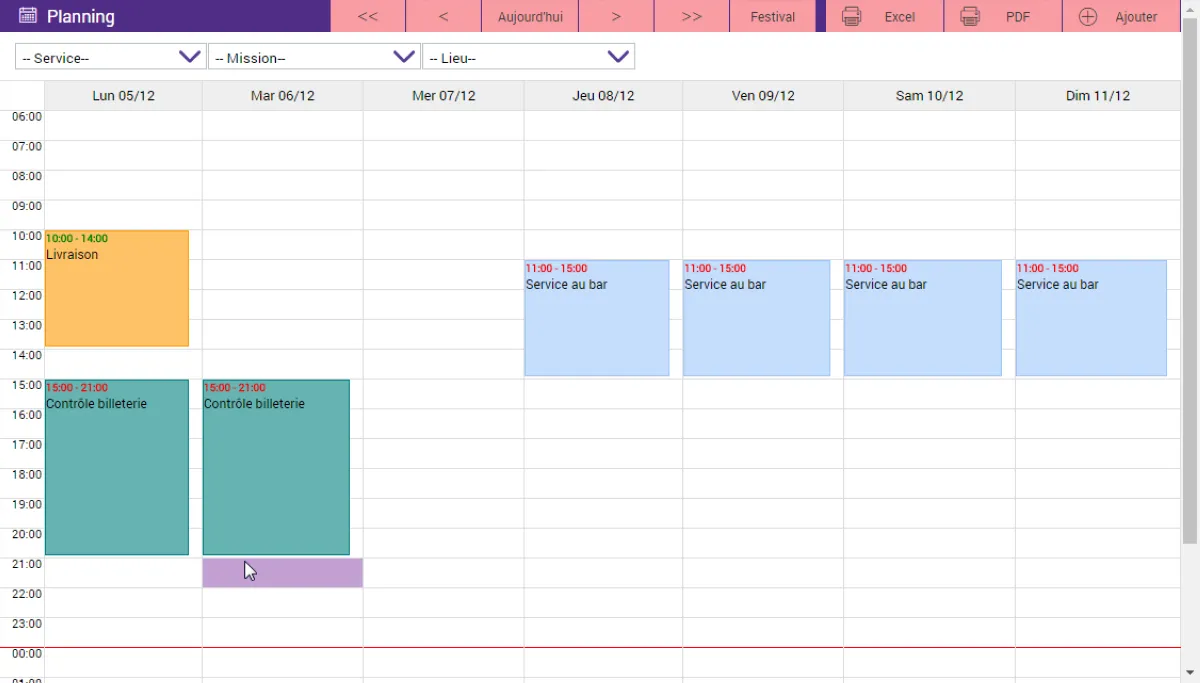Screen dimensions: 1200x683
Task: Select the Jeu 08/12 column header
Action: coord(604,96)
